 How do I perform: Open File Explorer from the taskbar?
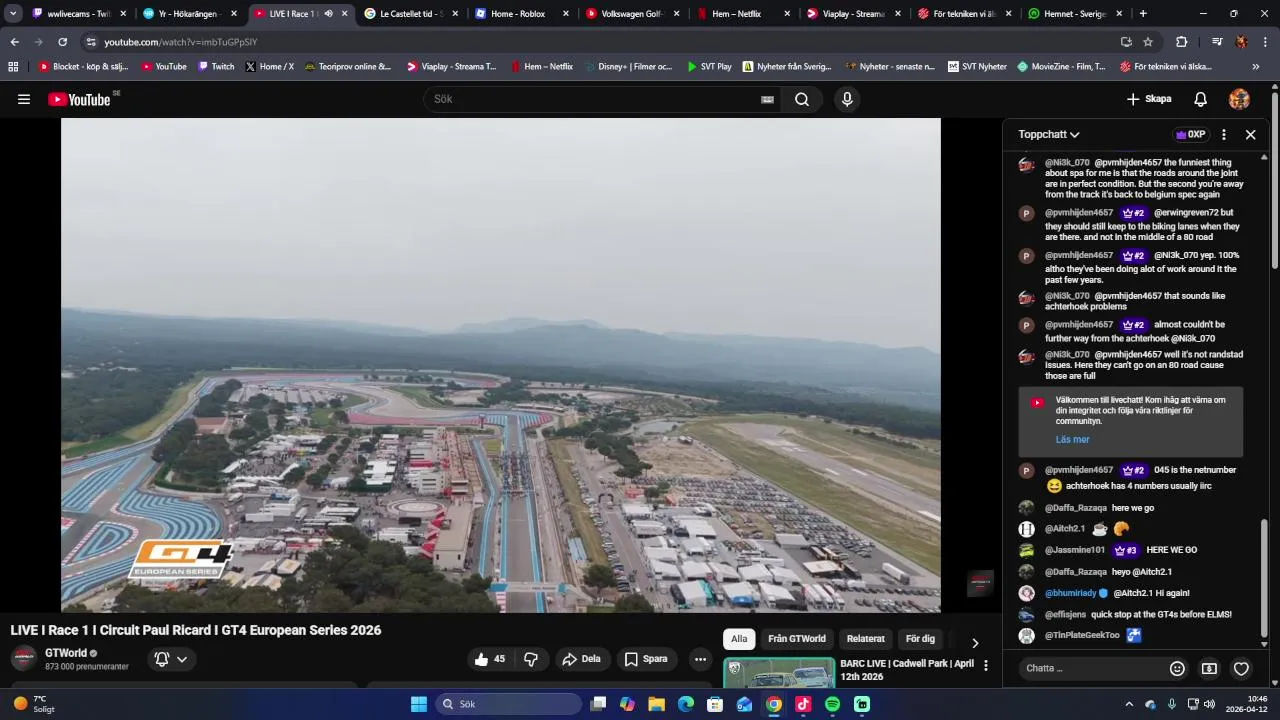pyautogui.click(x=656, y=704)
